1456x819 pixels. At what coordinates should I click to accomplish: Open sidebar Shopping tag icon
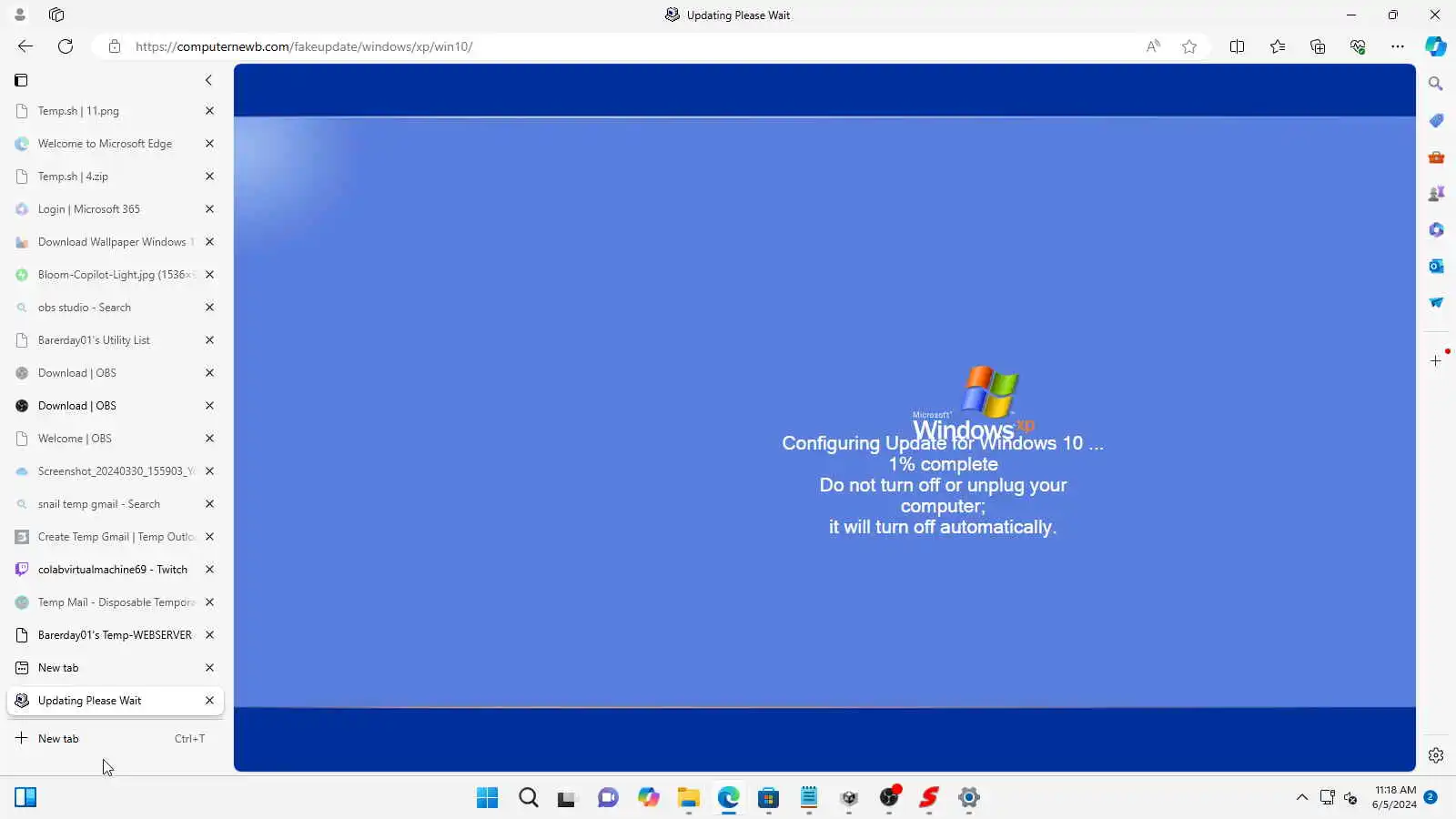tap(1436, 120)
